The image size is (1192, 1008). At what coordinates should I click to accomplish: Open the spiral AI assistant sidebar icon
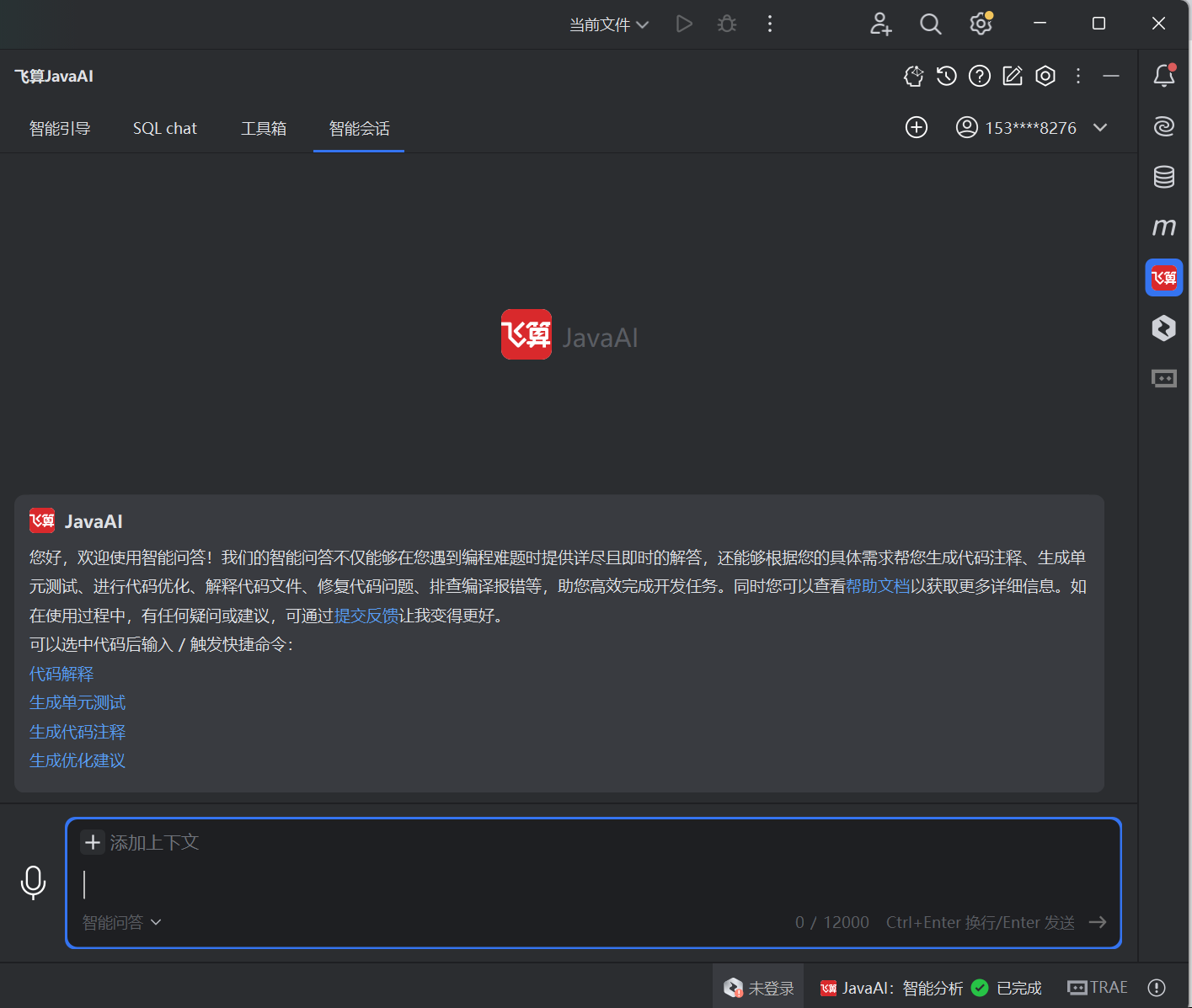(1164, 126)
